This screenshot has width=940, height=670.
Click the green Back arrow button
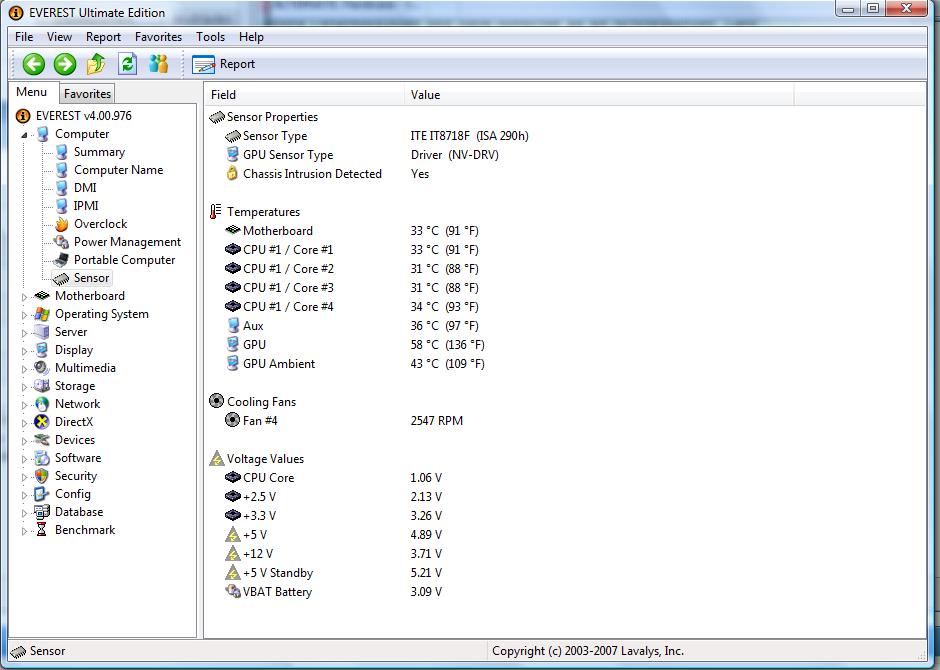(x=34, y=64)
